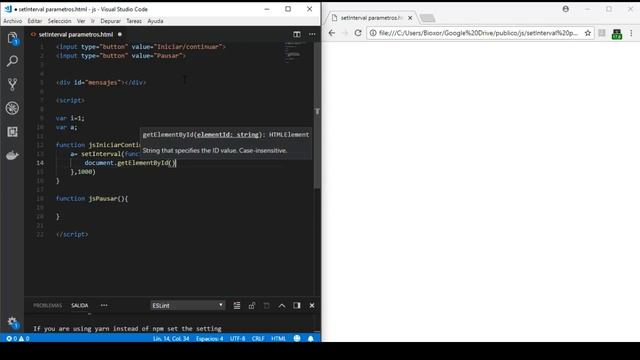Click line 18 function jsPausar

tap(92, 198)
